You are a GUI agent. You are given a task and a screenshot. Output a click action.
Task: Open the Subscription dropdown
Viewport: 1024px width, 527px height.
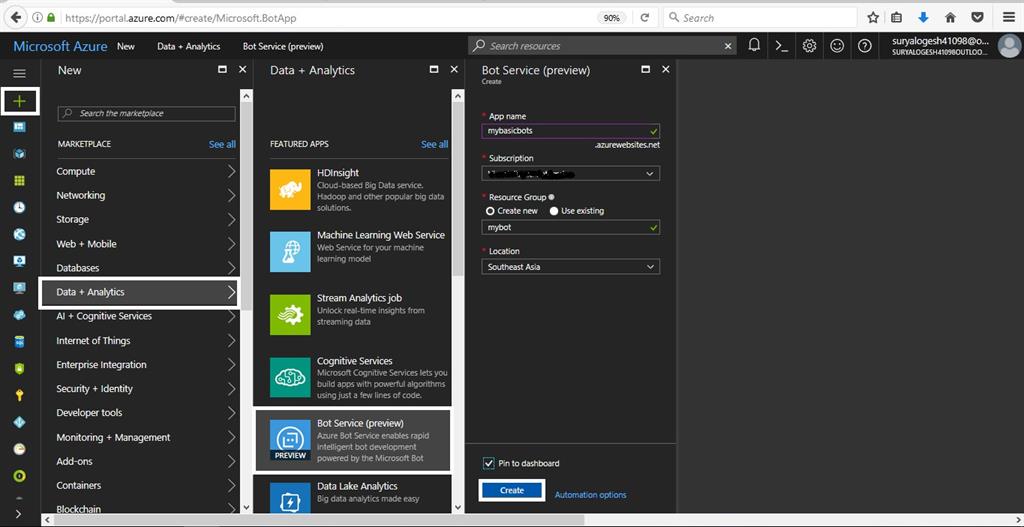pos(571,174)
